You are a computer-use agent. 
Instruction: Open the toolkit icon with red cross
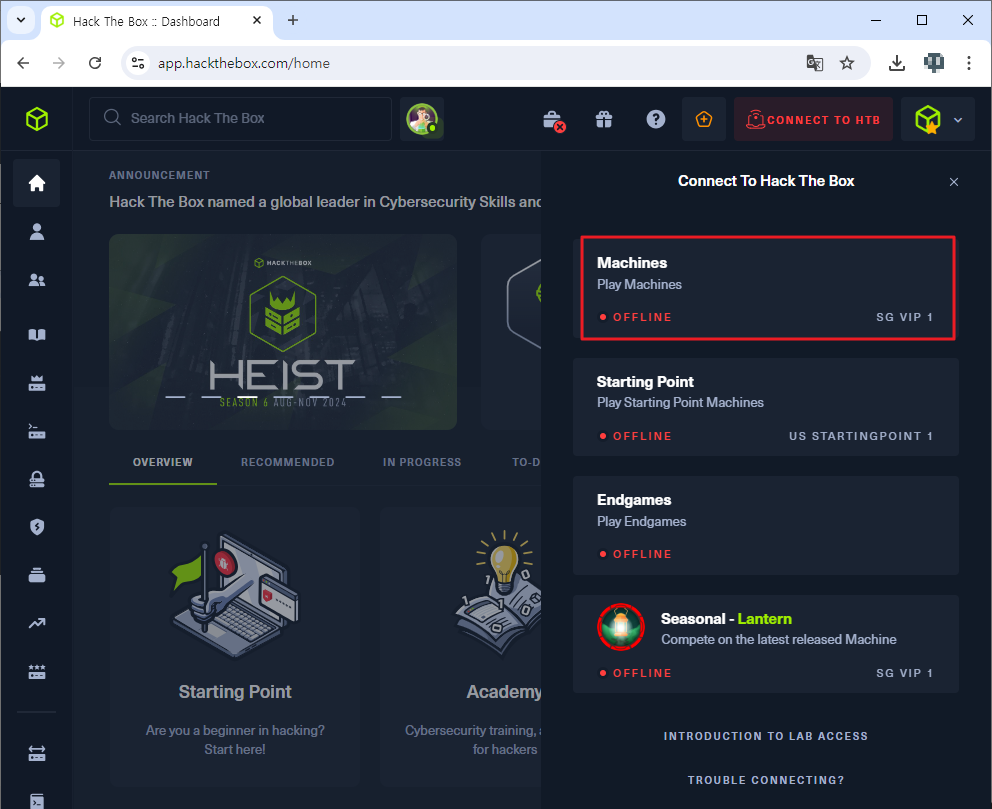(x=554, y=120)
